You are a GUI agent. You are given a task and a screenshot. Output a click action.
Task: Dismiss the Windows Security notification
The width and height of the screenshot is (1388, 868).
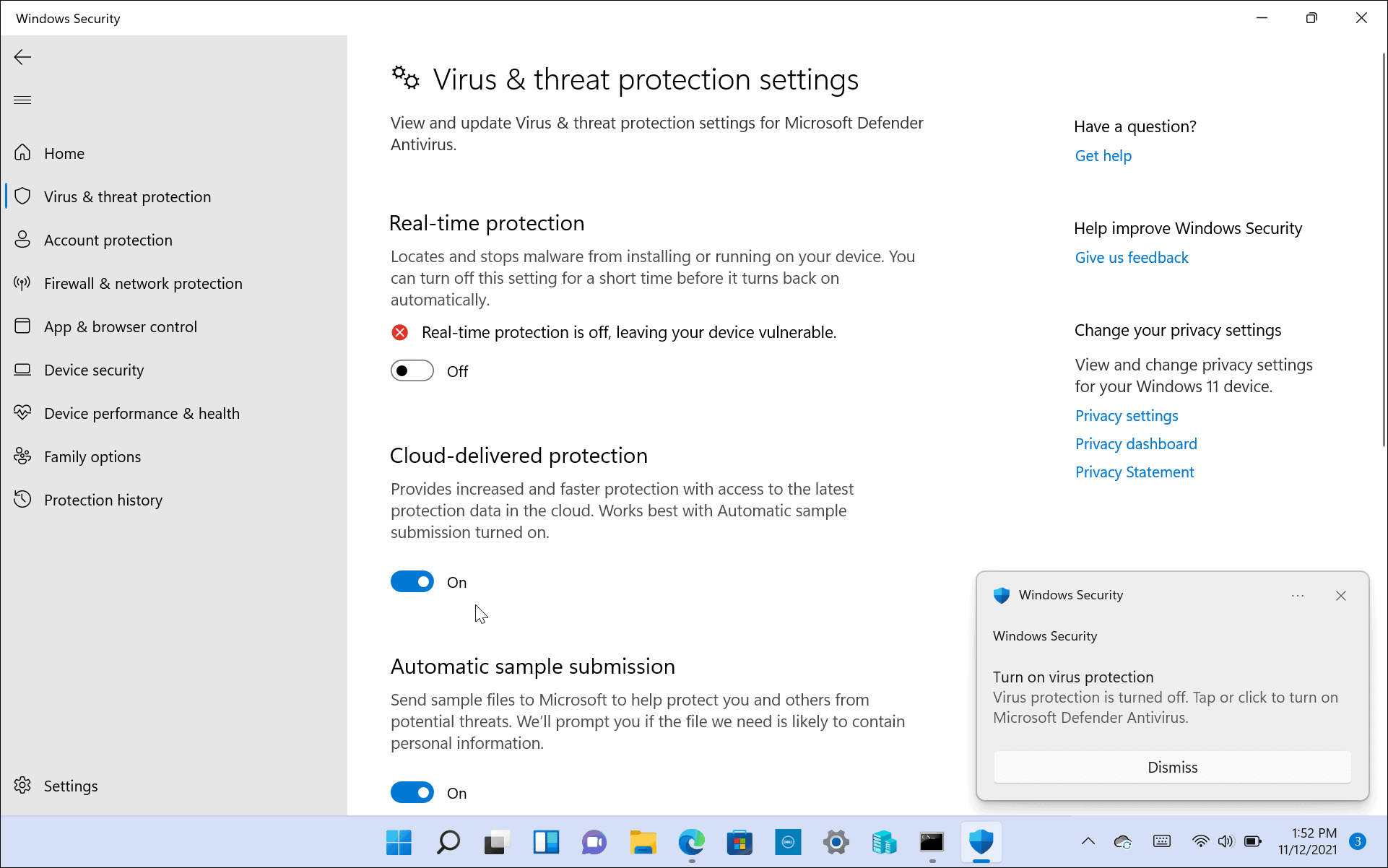[1172, 767]
